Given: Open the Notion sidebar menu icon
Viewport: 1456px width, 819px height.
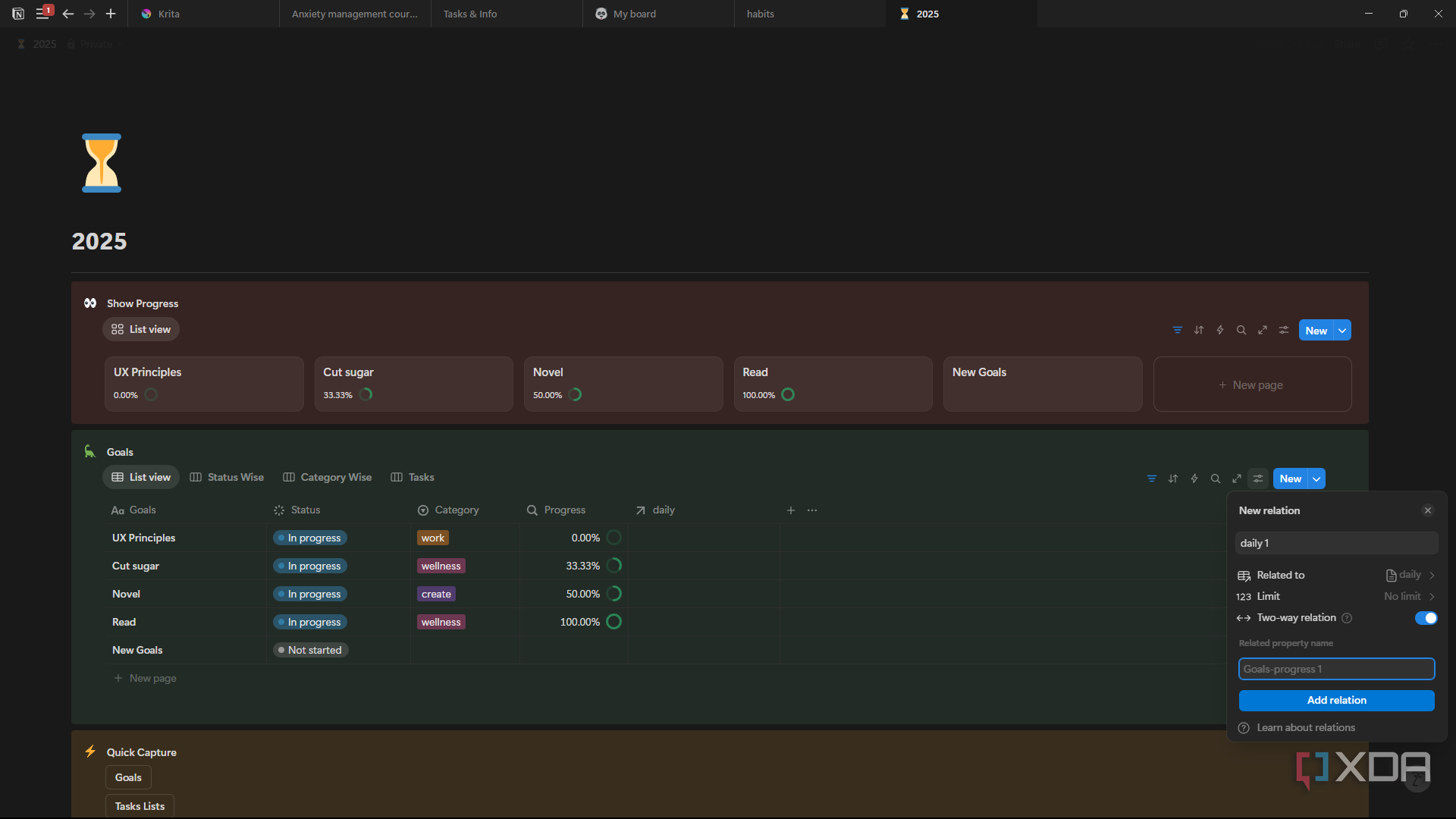Looking at the screenshot, I should pyautogui.click(x=42, y=14).
